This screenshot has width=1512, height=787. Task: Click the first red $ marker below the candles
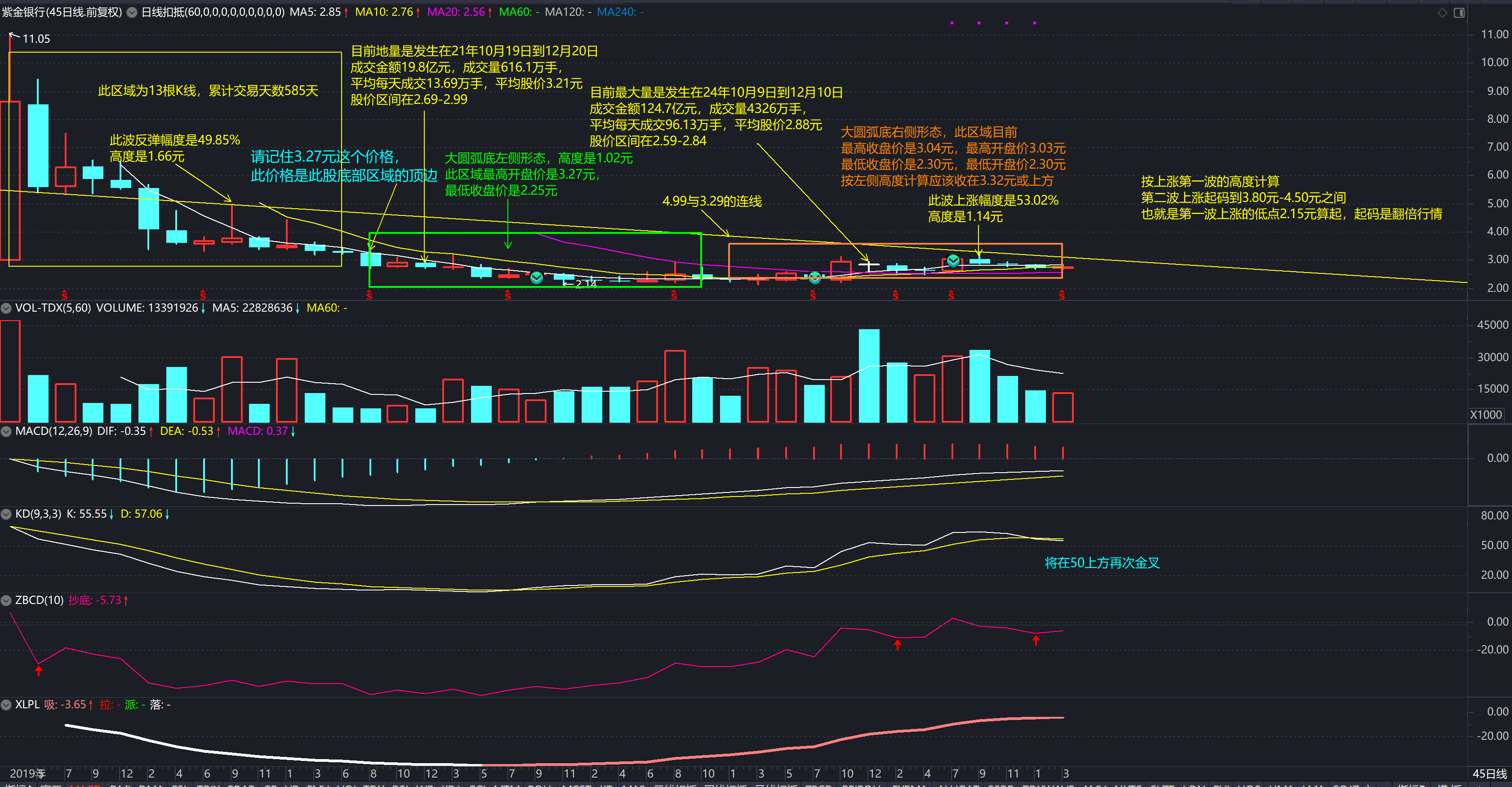[x=65, y=295]
